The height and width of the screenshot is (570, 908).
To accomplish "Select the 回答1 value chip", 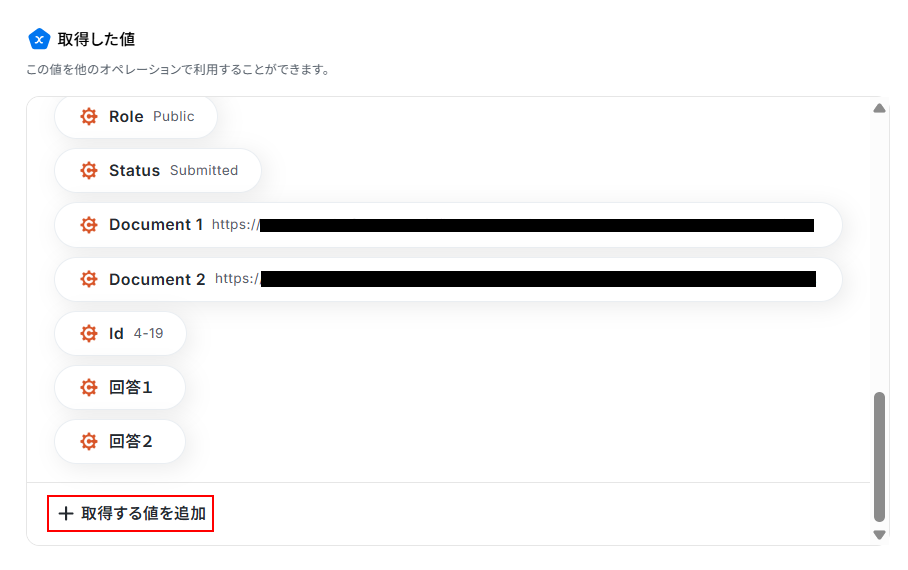I will (x=120, y=387).
